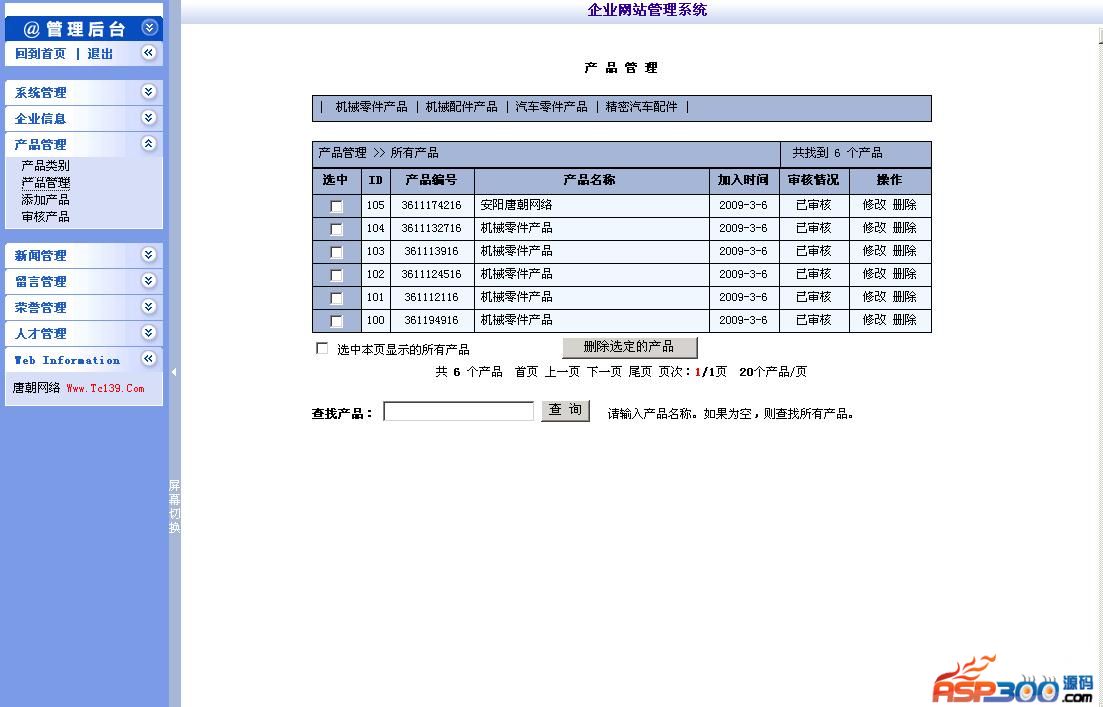Image resolution: width=1103 pixels, height=707 pixels.
Task: Check the box for product ID 104
Action: pos(336,229)
